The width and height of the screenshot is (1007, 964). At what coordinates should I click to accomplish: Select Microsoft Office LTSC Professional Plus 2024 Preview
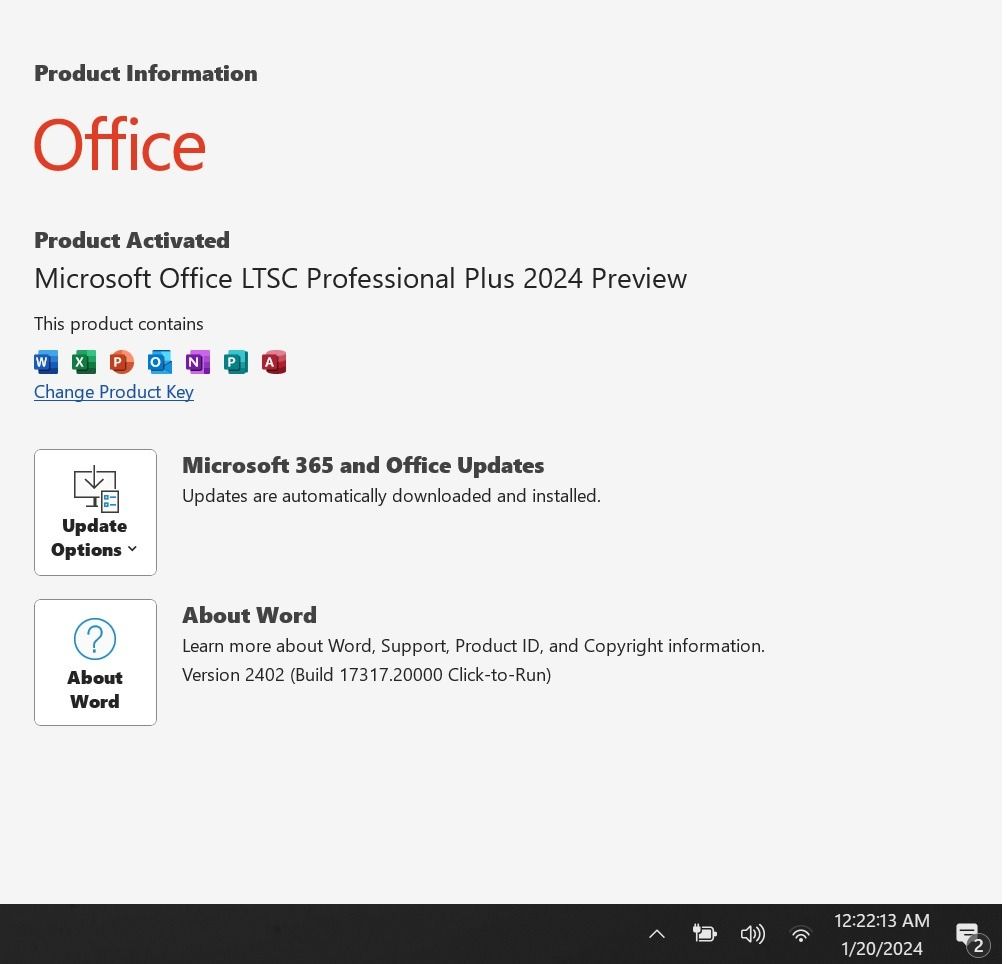coord(360,279)
